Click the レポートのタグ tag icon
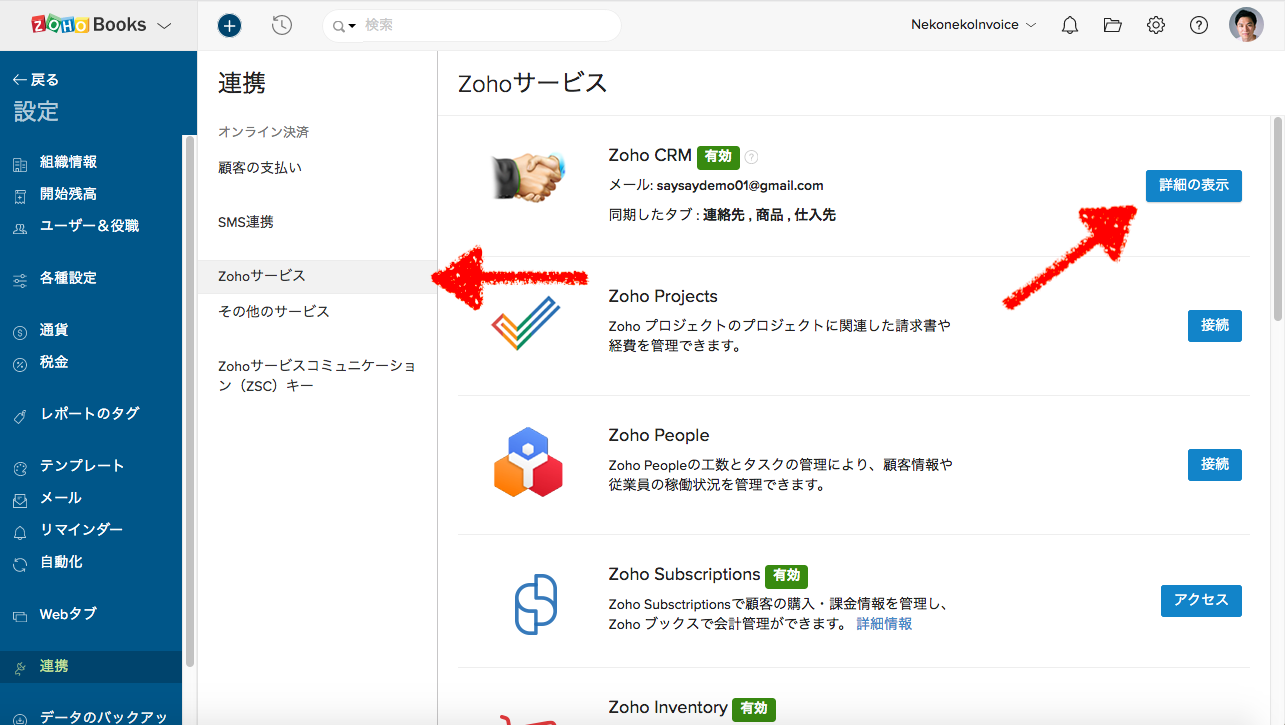This screenshot has width=1285, height=725. pyautogui.click(x=20, y=415)
